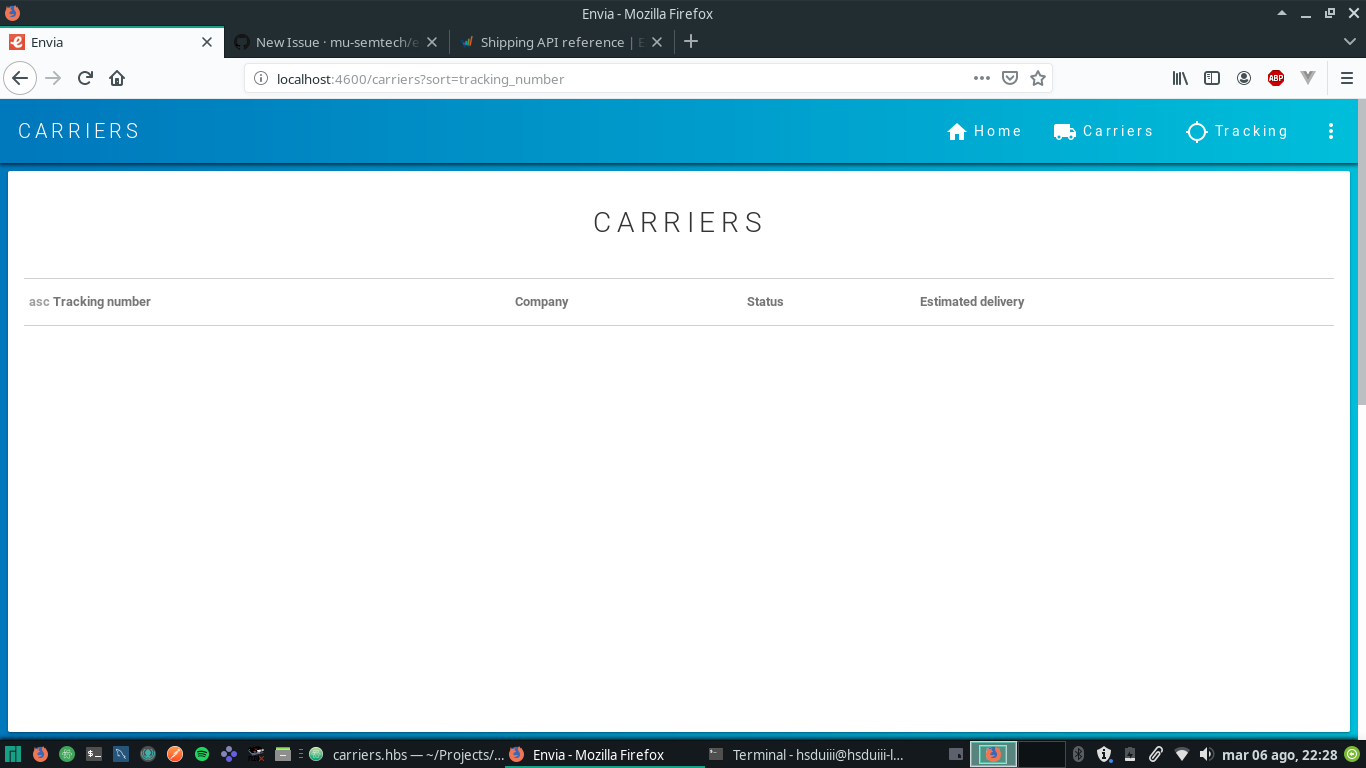This screenshot has height=768, width=1366.
Task: Bookmark this page with the star icon
Action: click(1038, 78)
